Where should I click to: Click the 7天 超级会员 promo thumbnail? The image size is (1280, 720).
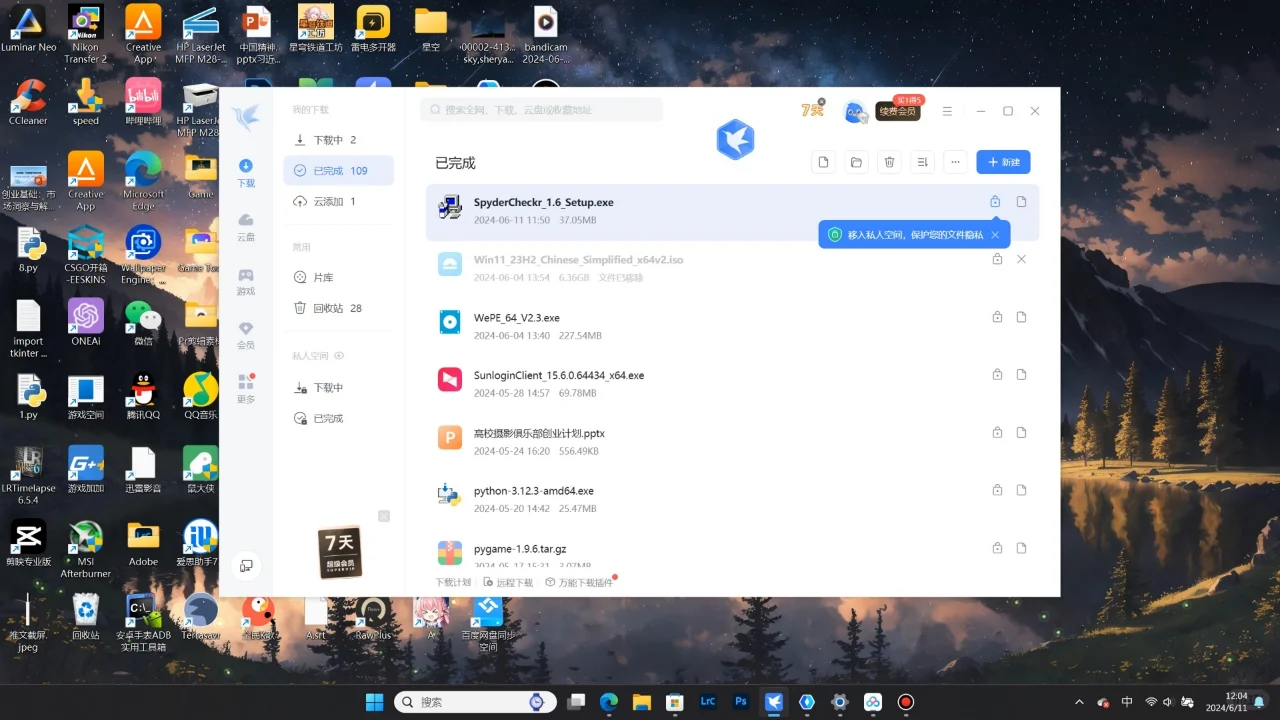[x=339, y=553]
